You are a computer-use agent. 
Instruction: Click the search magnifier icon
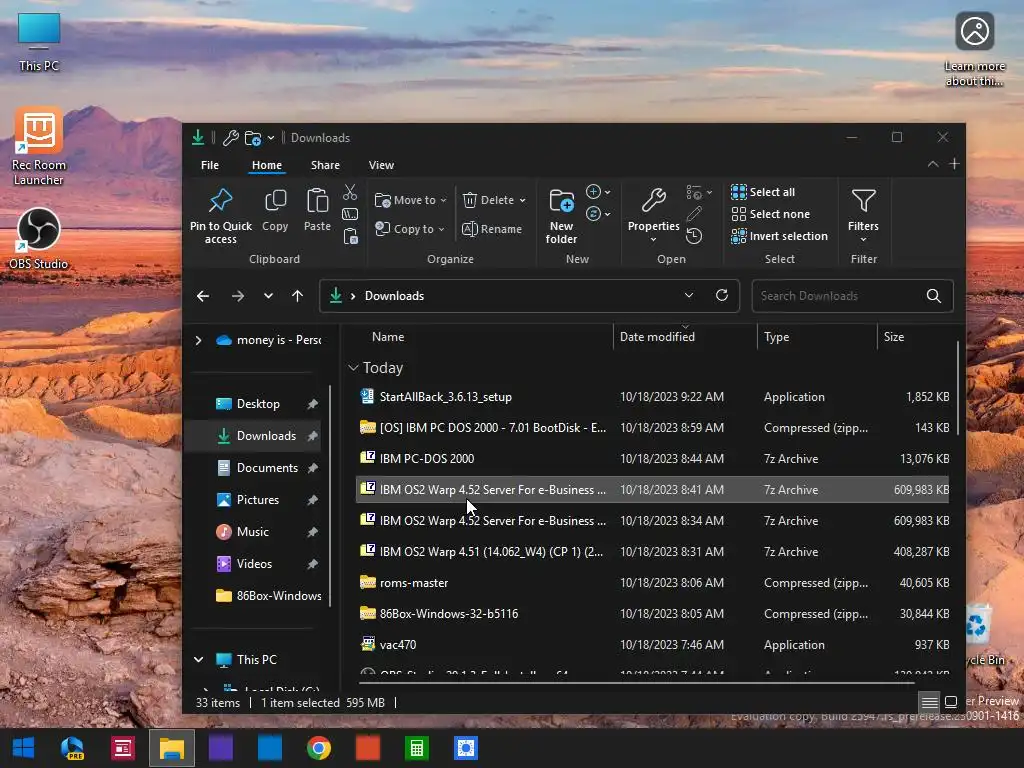(934, 296)
